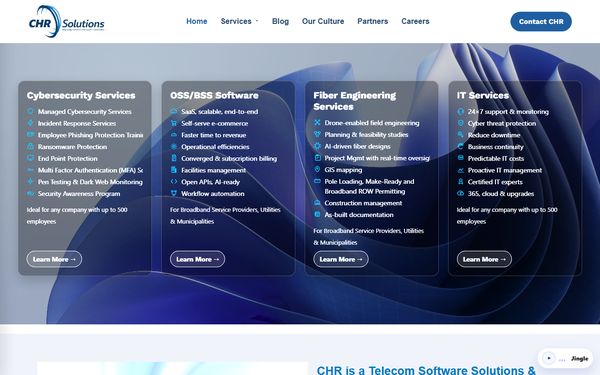The height and width of the screenshot is (375, 600).
Task: Open the Home menu item
Action: coord(197,21)
